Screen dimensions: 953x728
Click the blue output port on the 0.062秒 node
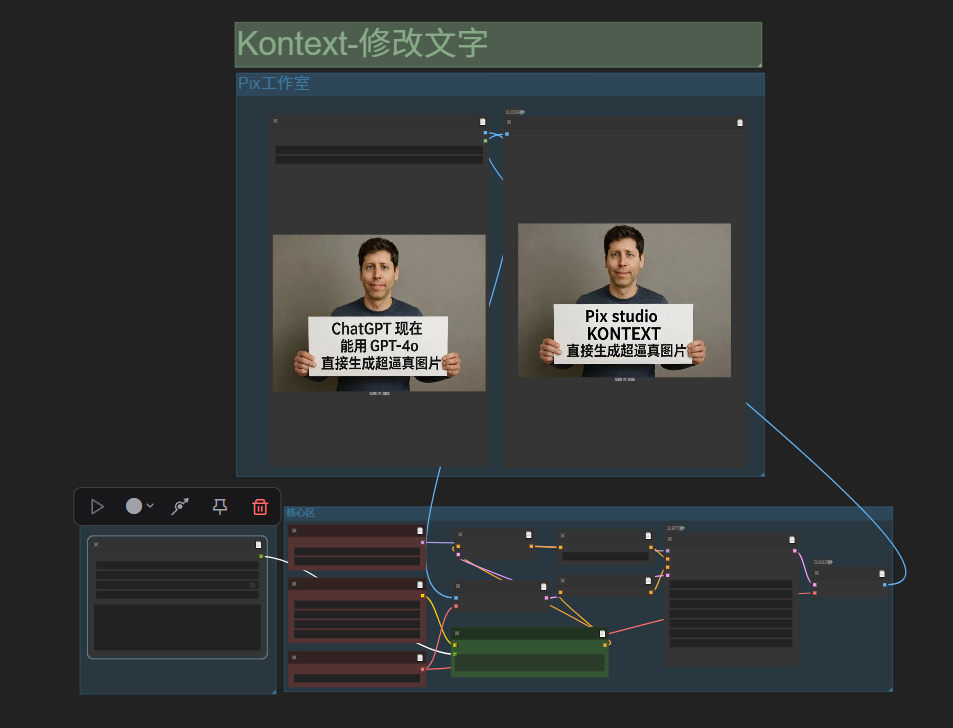(884, 585)
